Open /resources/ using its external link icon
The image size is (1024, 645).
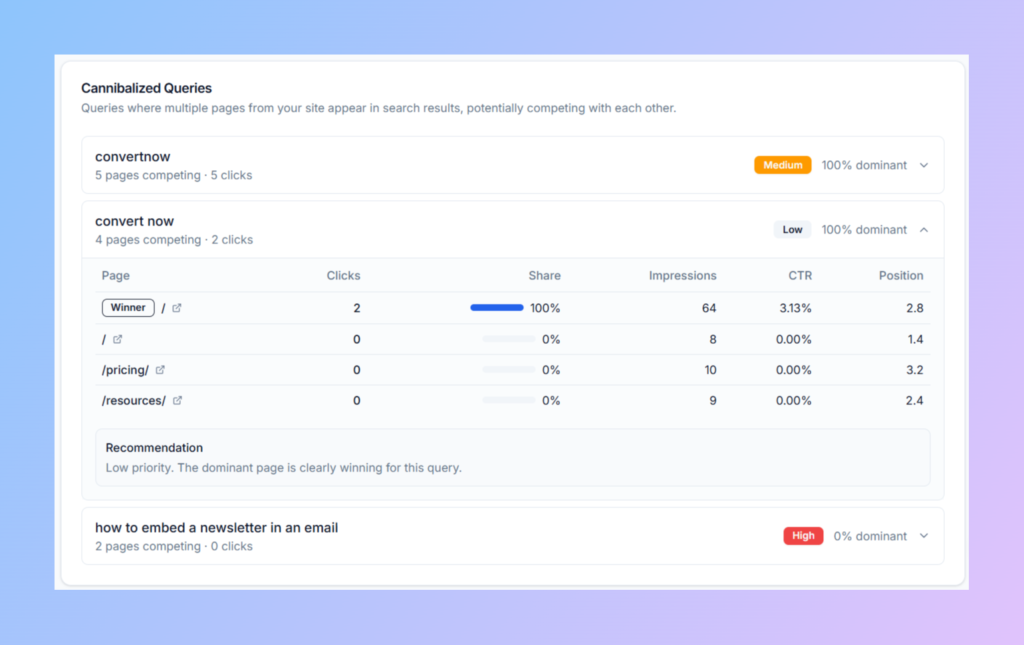tap(176, 400)
